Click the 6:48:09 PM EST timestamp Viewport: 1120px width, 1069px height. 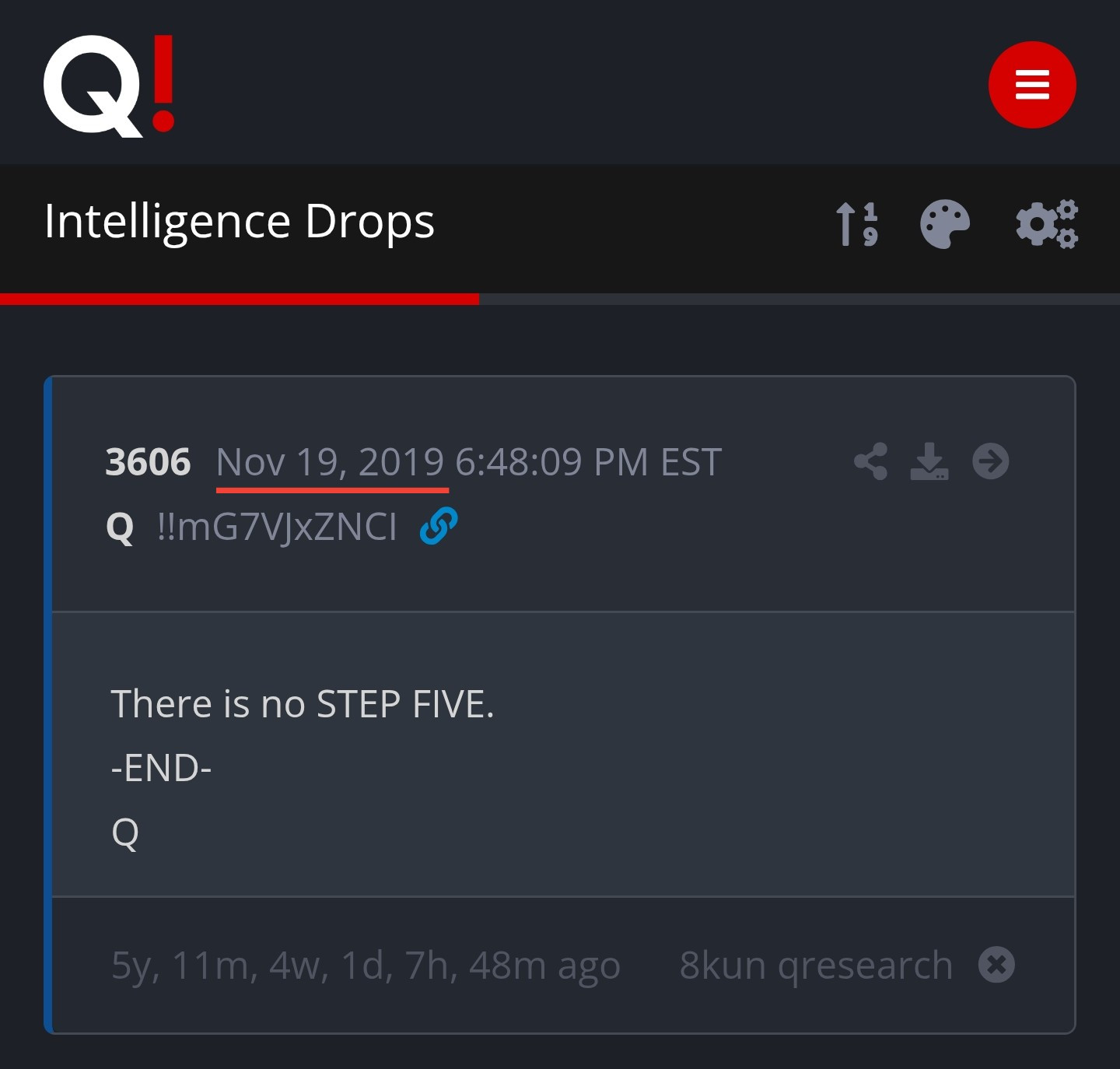point(588,462)
